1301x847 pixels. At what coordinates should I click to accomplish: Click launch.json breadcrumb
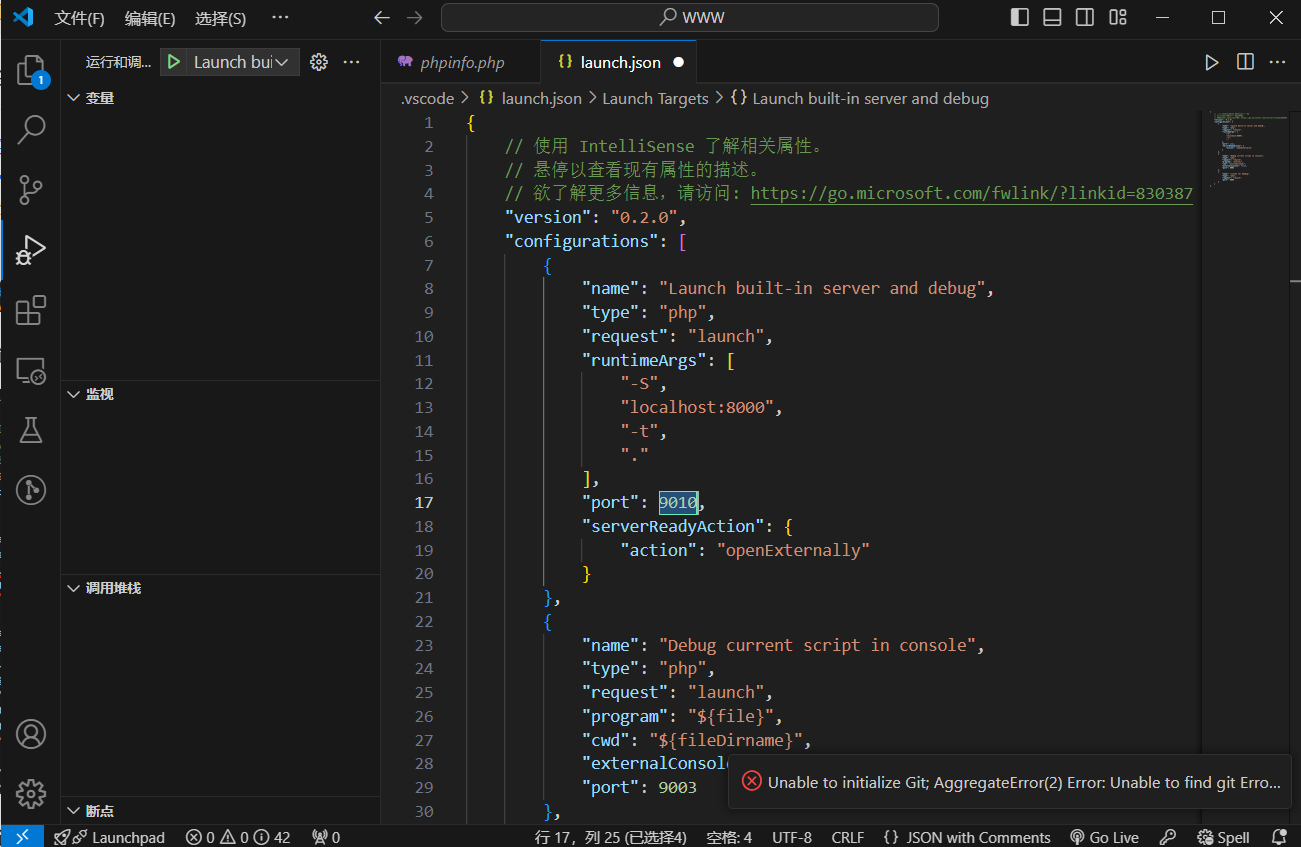(x=531, y=98)
